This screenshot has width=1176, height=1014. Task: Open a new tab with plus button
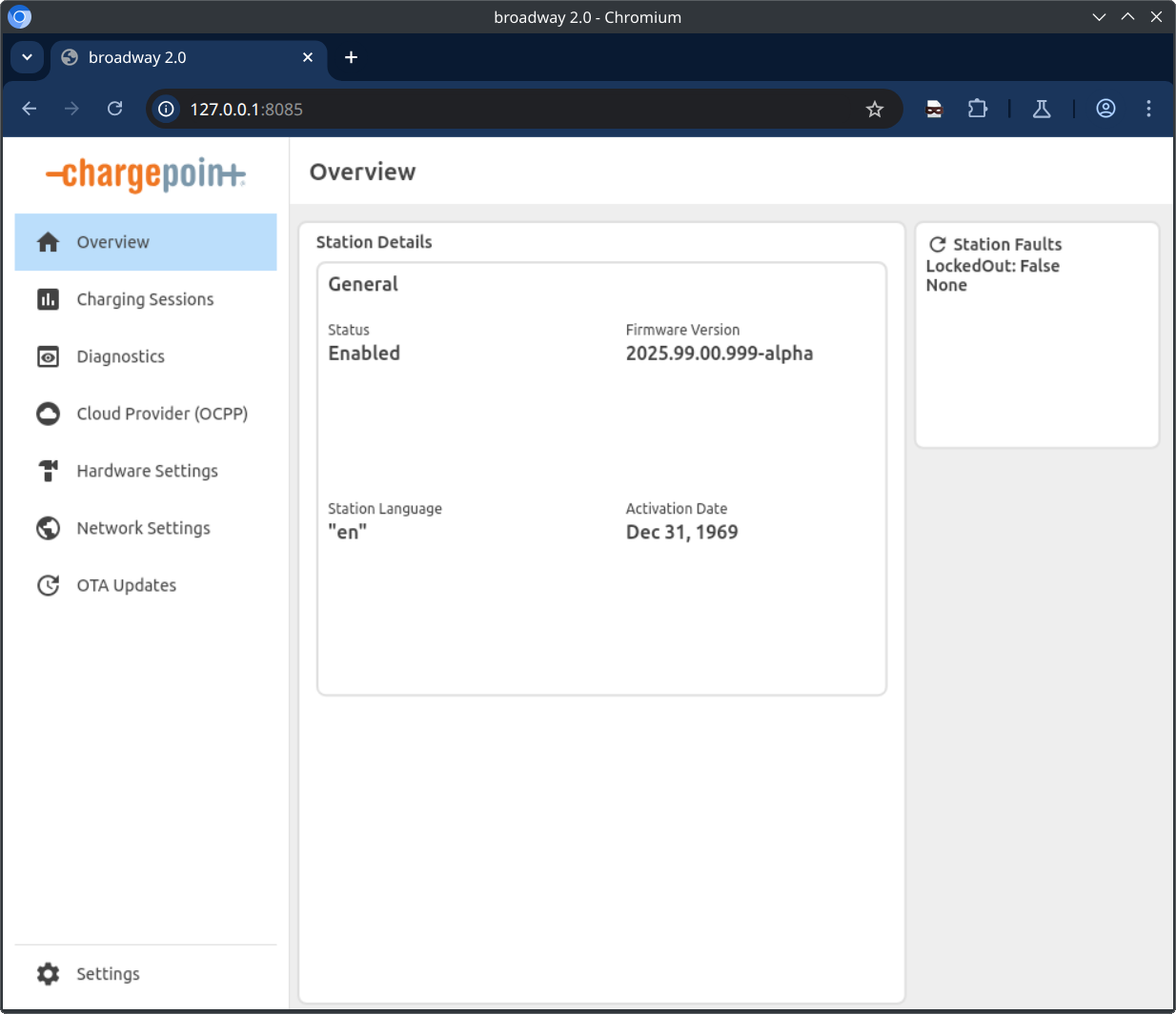[351, 57]
